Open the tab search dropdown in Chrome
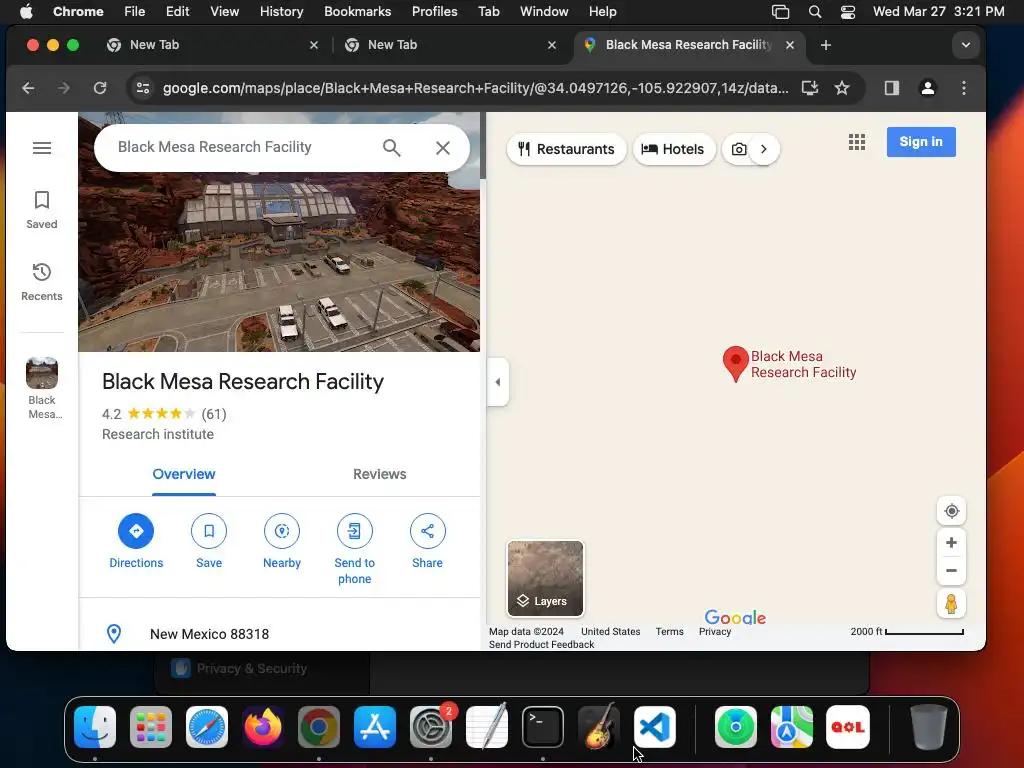1024x768 pixels. (x=965, y=45)
